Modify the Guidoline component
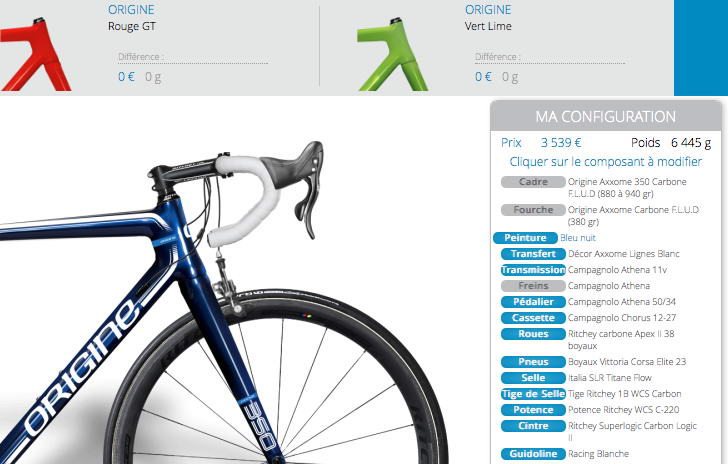Image resolution: width=728 pixels, height=464 pixels. (x=533, y=454)
